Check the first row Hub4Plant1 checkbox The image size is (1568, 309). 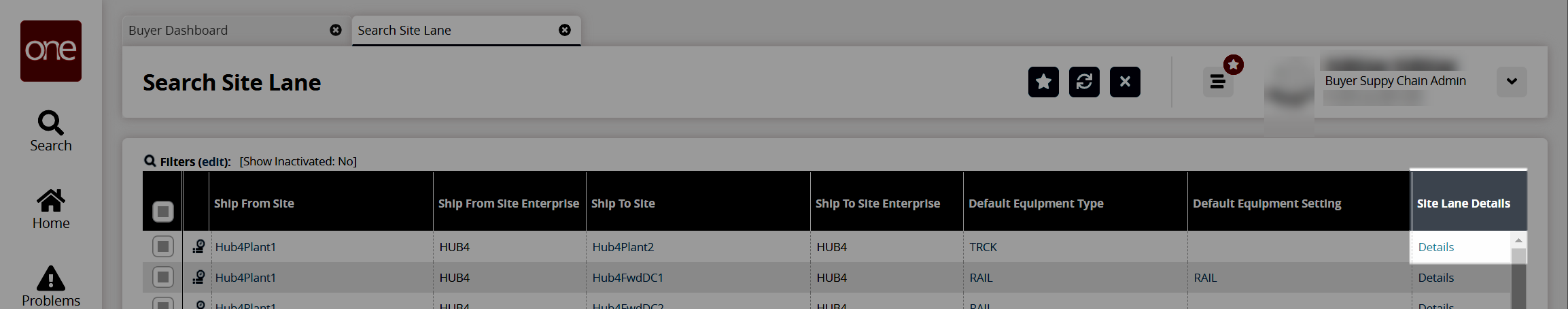pos(163,246)
